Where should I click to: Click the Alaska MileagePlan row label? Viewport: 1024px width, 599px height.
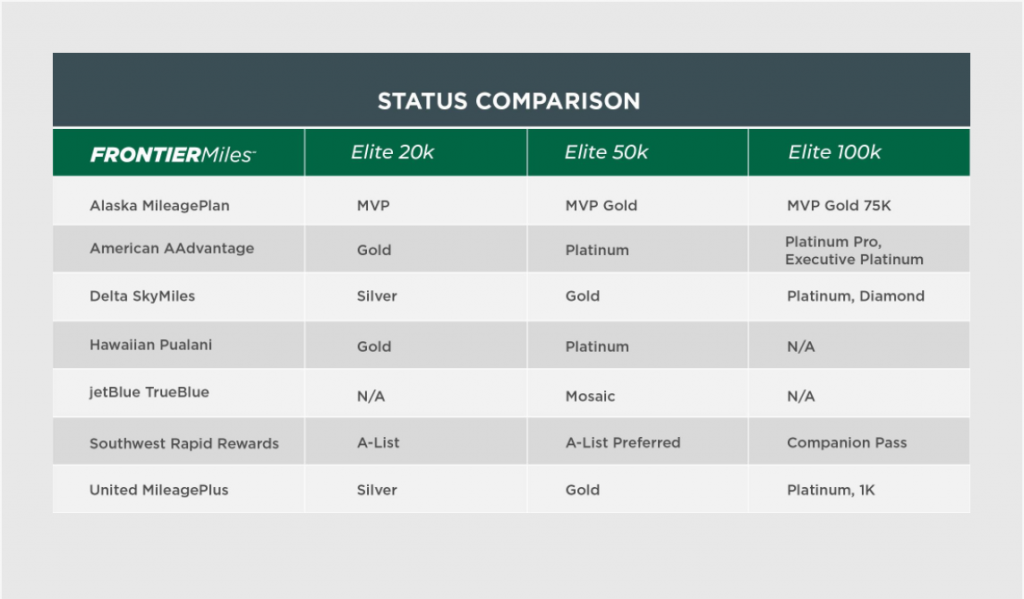coord(159,206)
